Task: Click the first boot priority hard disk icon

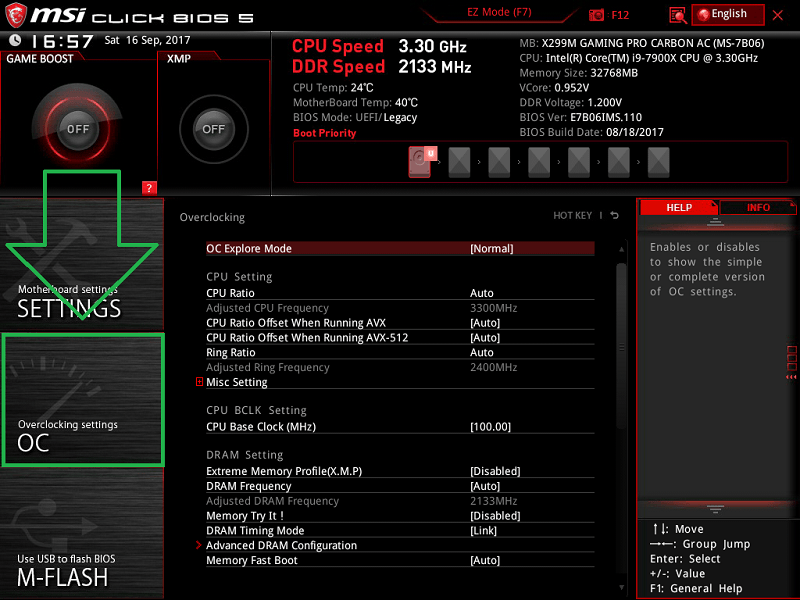Action: click(423, 160)
